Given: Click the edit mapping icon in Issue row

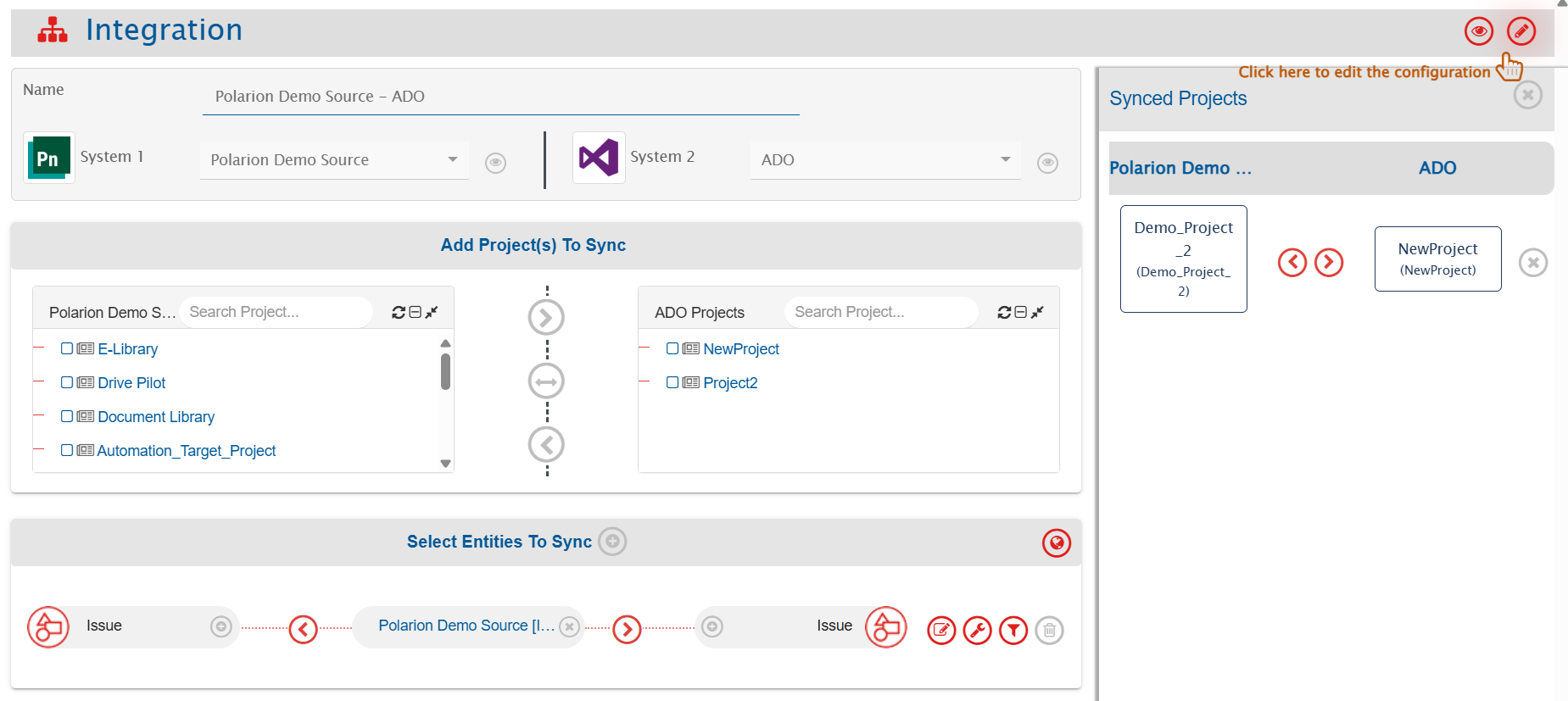Looking at the screenshot, I should tap(941, 630).
